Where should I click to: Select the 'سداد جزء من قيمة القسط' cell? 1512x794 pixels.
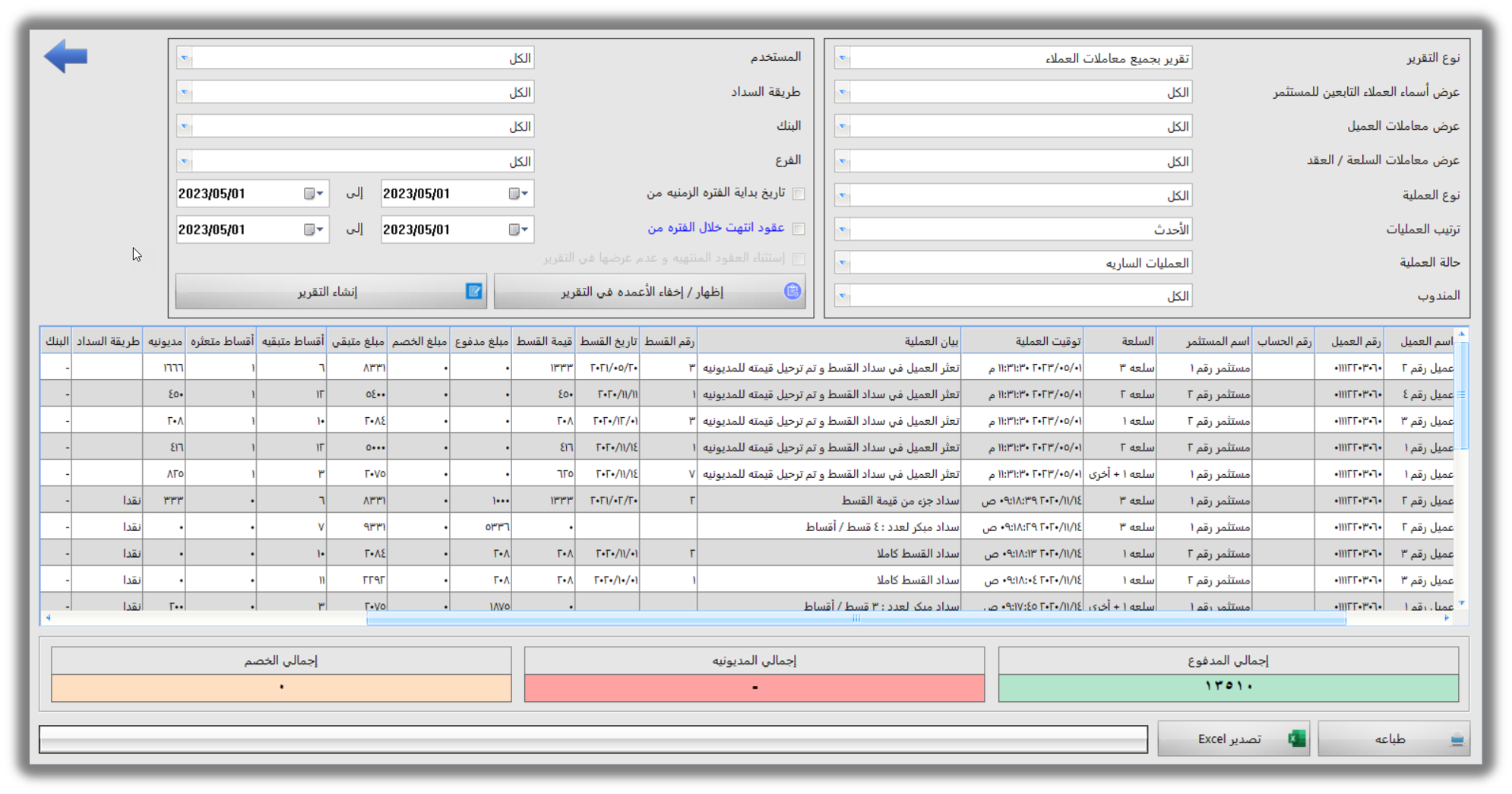click(x=829, y=501)
